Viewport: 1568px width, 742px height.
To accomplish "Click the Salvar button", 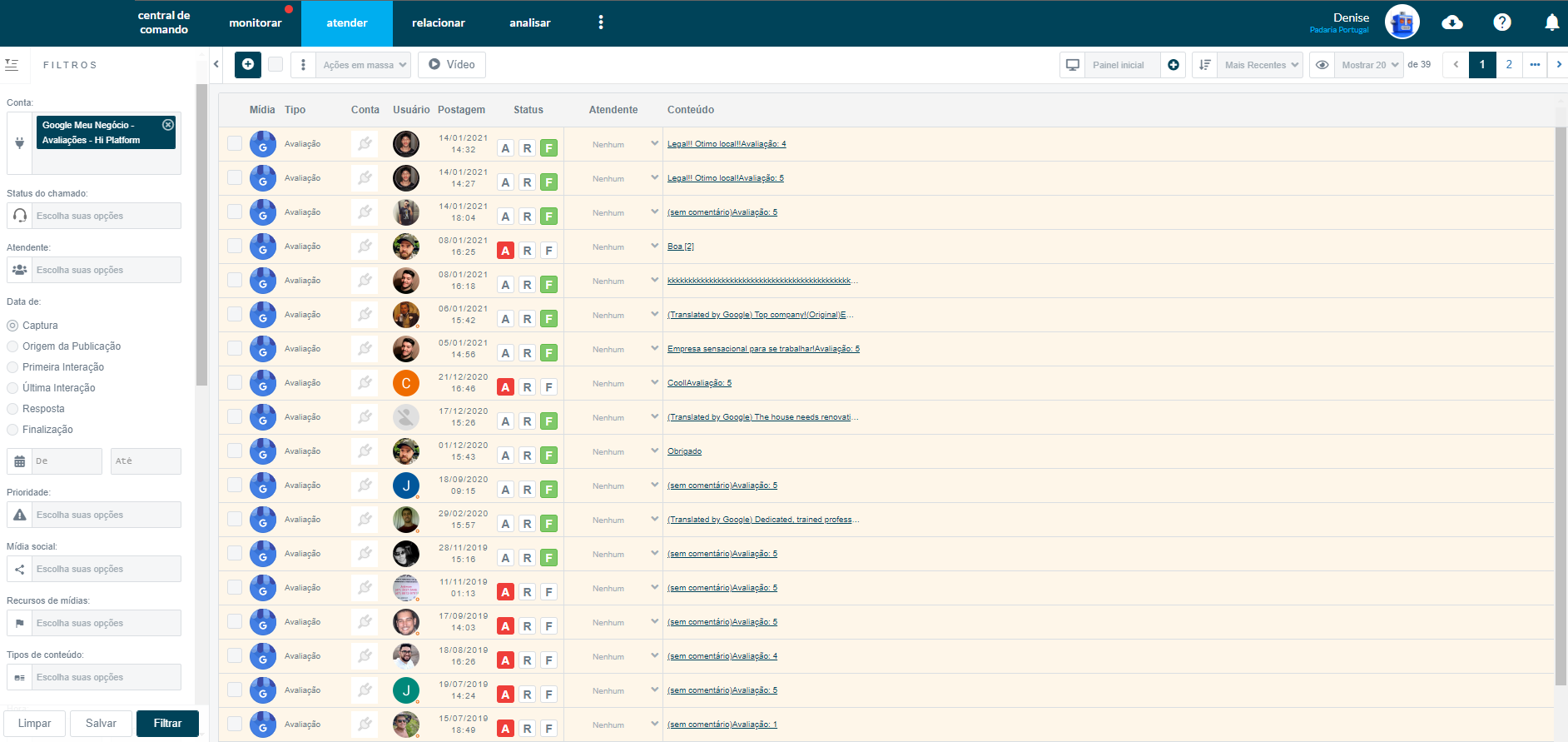I will [x=101, y=723].
